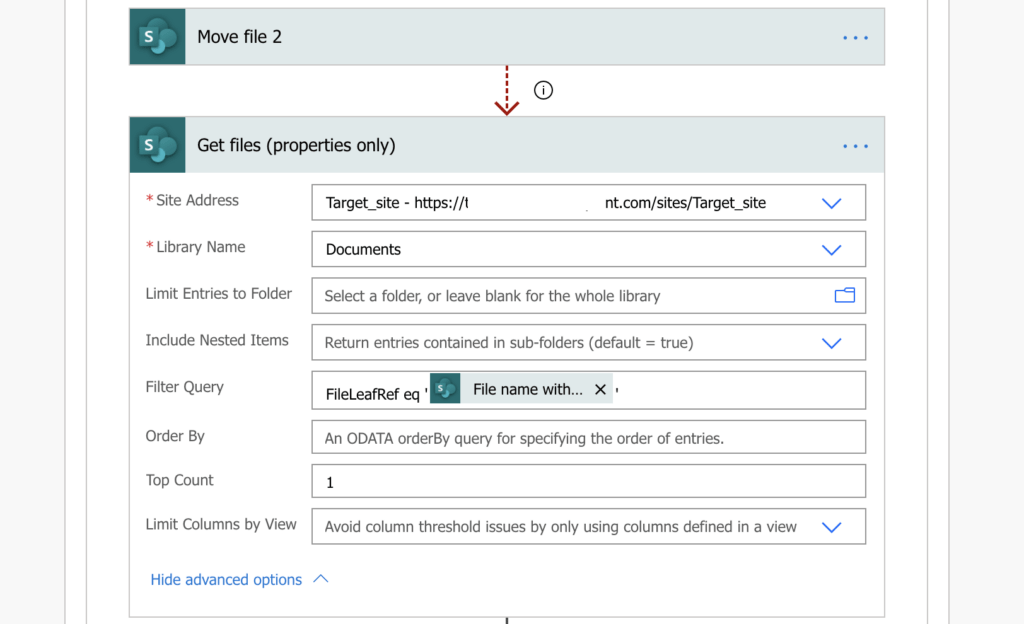Remove the File name token from Filter Query
The image size is (1024, 624).
600,389
